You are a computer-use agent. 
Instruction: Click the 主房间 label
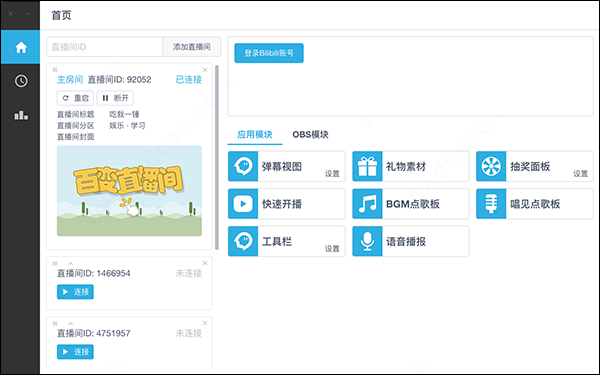pos(70,80)
